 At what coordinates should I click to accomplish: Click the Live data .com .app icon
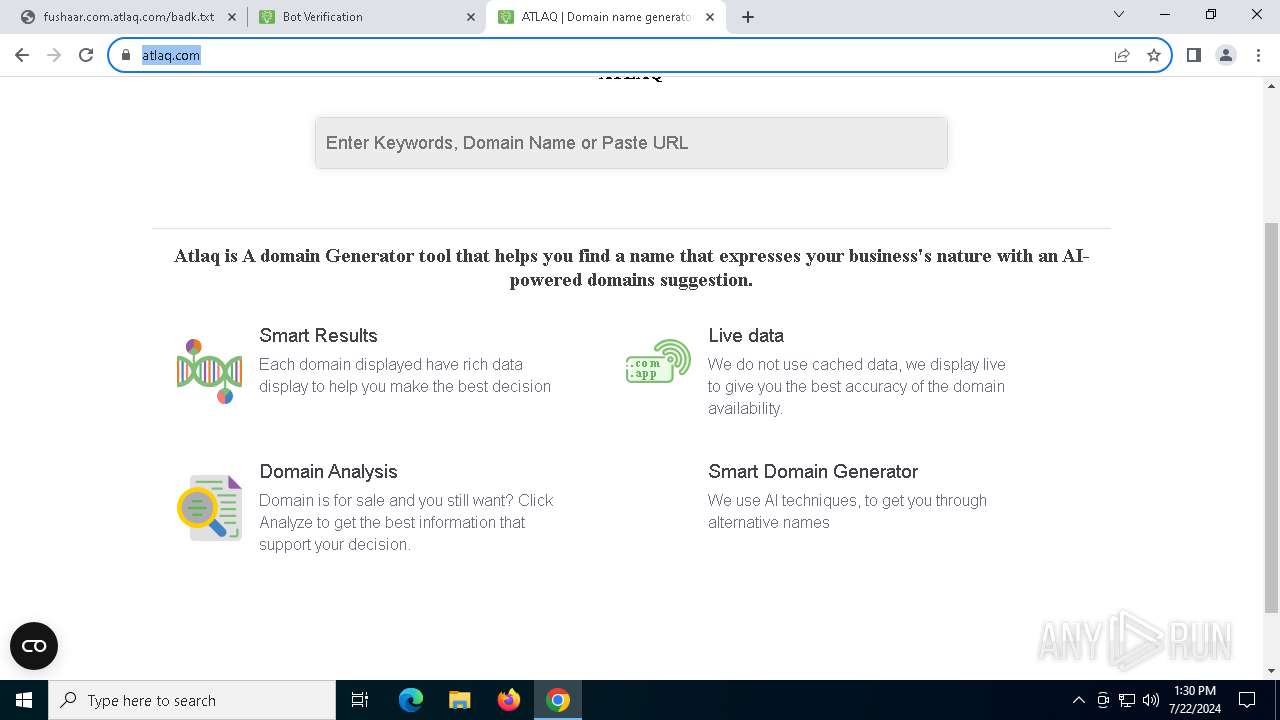[658, 361]
